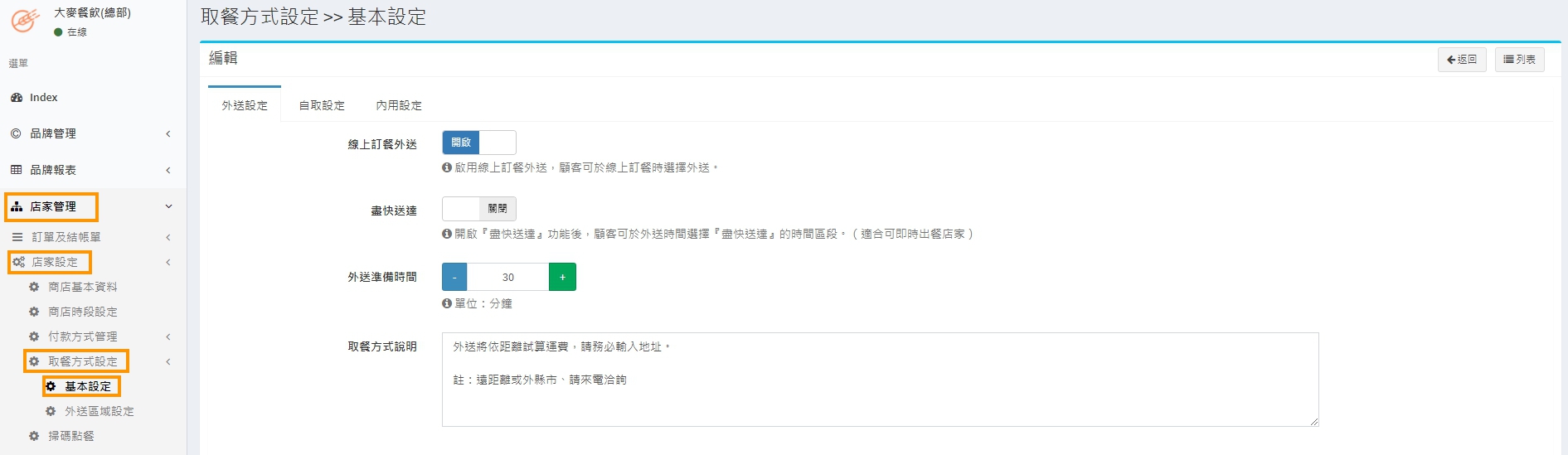
Task: Click the gear icon beside 掃碼點餐
Action: [34, 436]
